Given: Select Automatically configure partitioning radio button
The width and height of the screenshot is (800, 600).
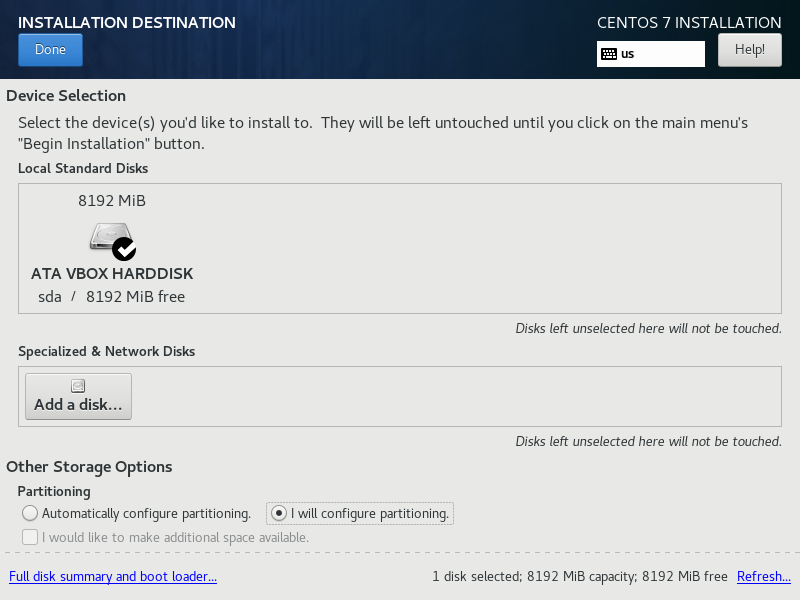Looking at the screenshot, I should point(30,513).
